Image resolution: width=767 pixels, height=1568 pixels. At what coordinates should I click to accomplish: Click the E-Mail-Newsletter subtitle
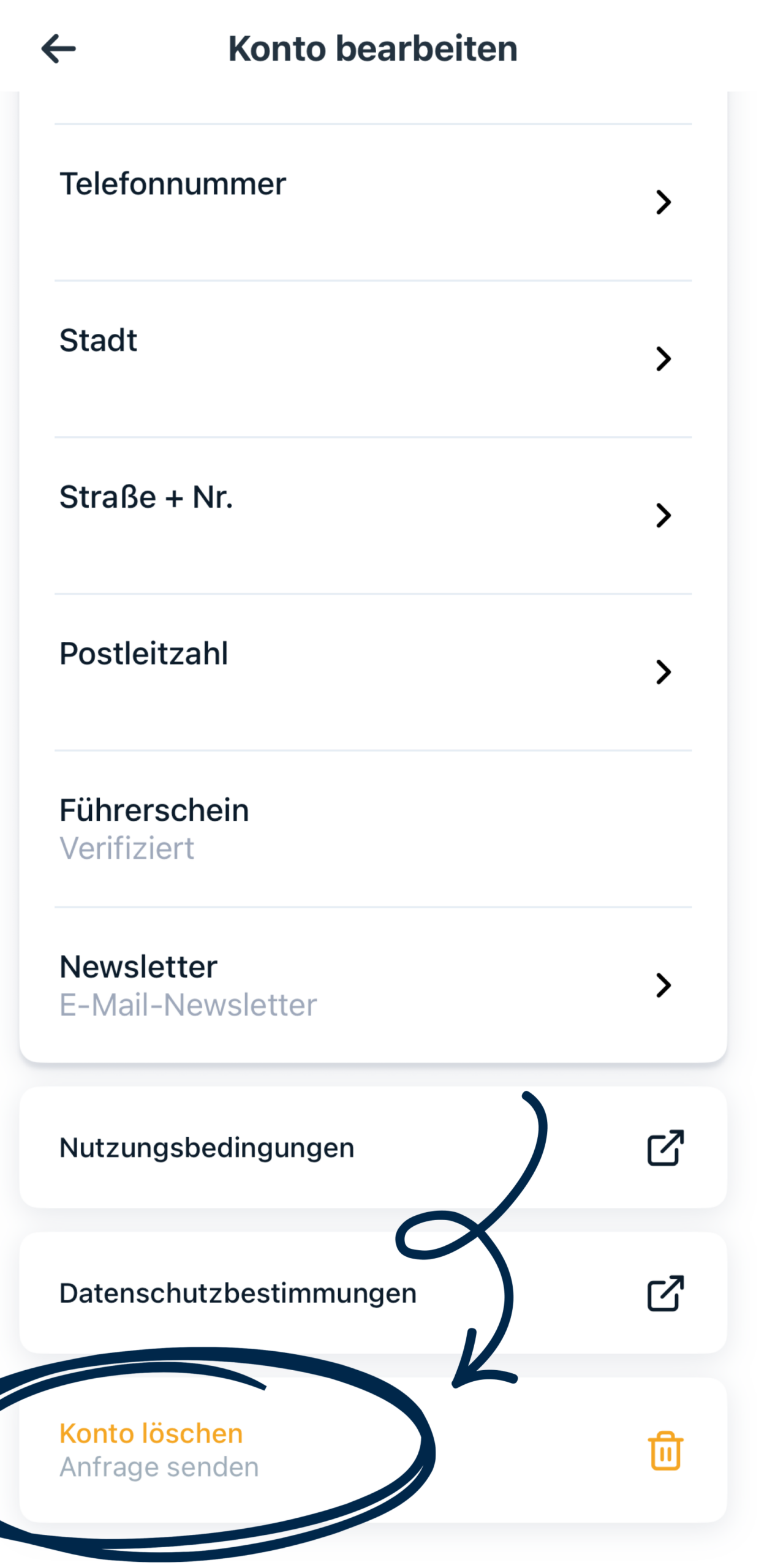pos(188,1005)
